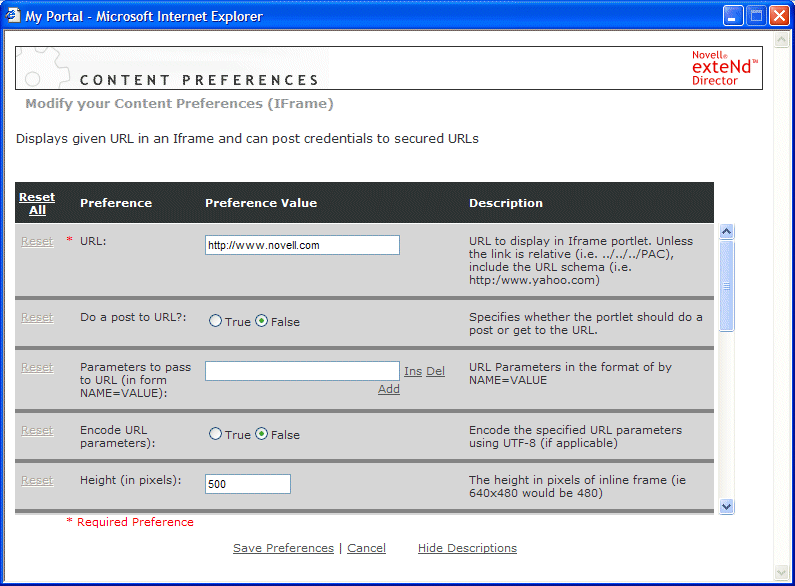Click the Internet Explorer title bar icon
Image resolution: width=795 pixels, height=586 pixels.
(x=12, y=16)
